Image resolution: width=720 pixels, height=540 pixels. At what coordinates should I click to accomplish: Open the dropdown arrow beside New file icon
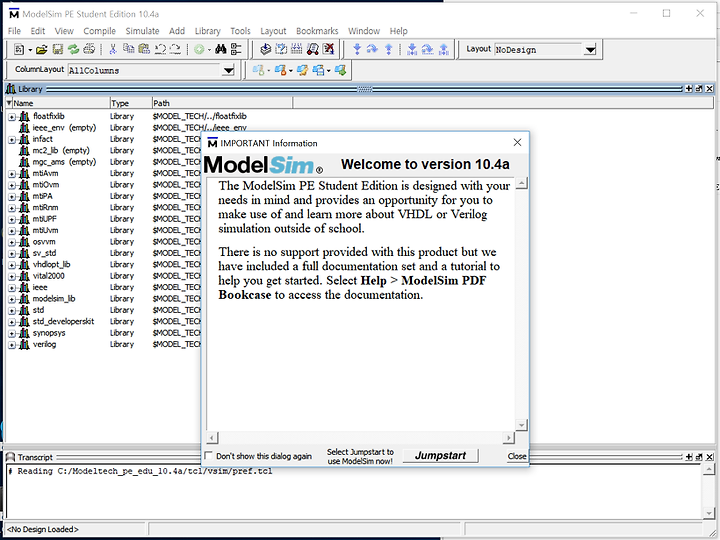click(30, 50)
